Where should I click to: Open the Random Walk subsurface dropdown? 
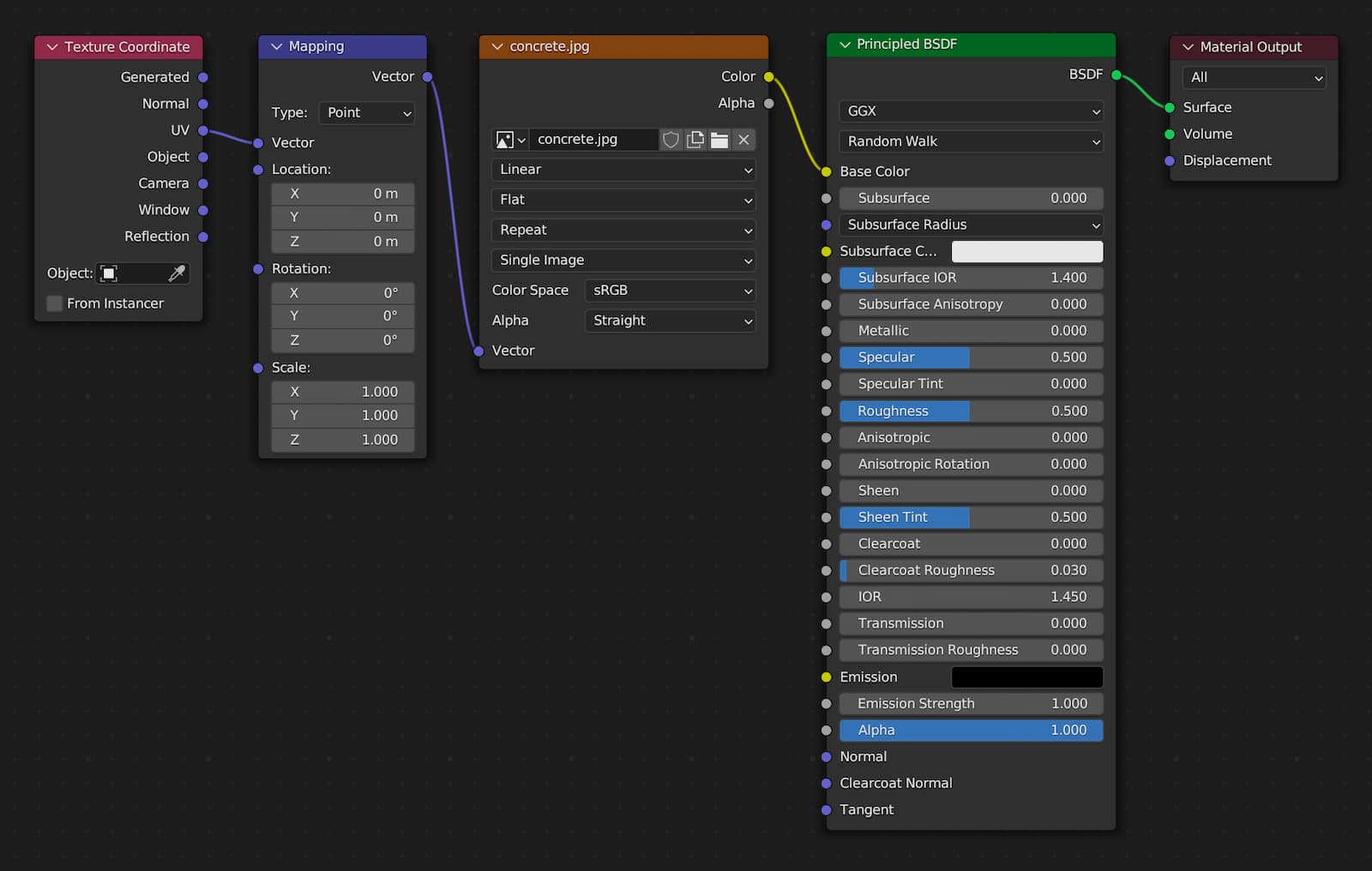coord(971,141)
